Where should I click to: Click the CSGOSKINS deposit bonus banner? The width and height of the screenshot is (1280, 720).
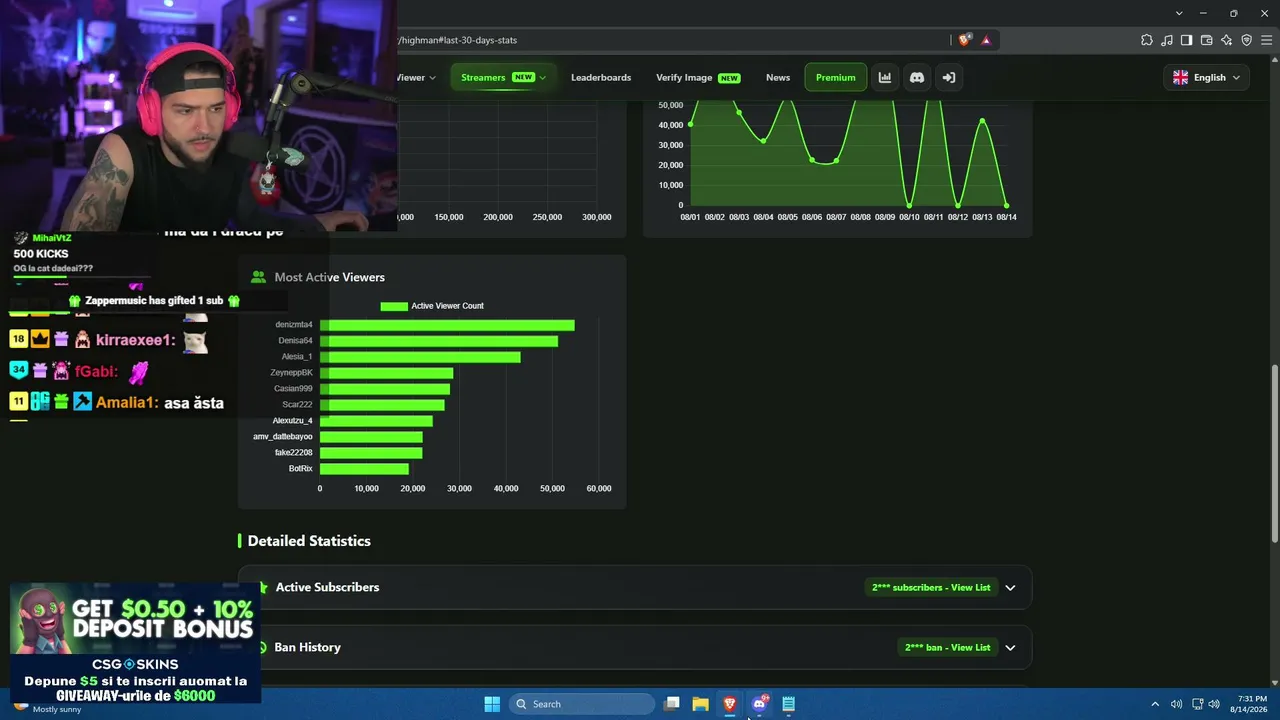[x=135, y=644]
